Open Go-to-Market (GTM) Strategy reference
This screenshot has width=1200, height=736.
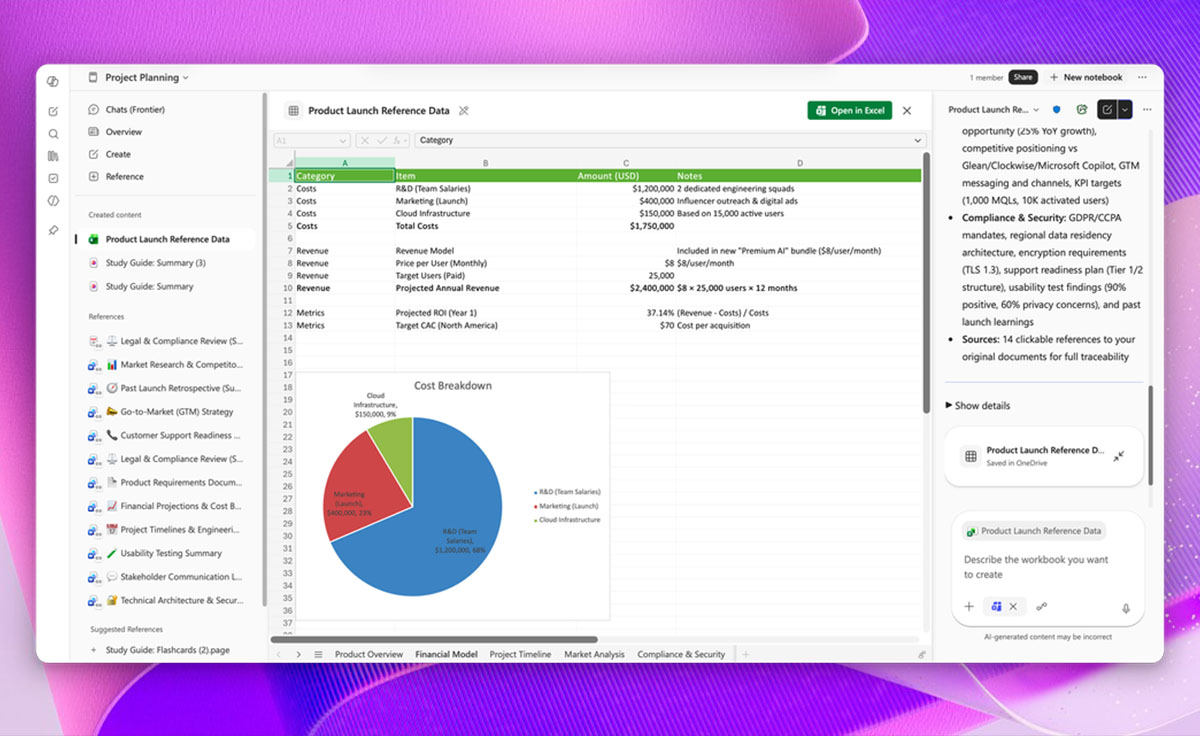pyautogui.click(x=166, y=412)
